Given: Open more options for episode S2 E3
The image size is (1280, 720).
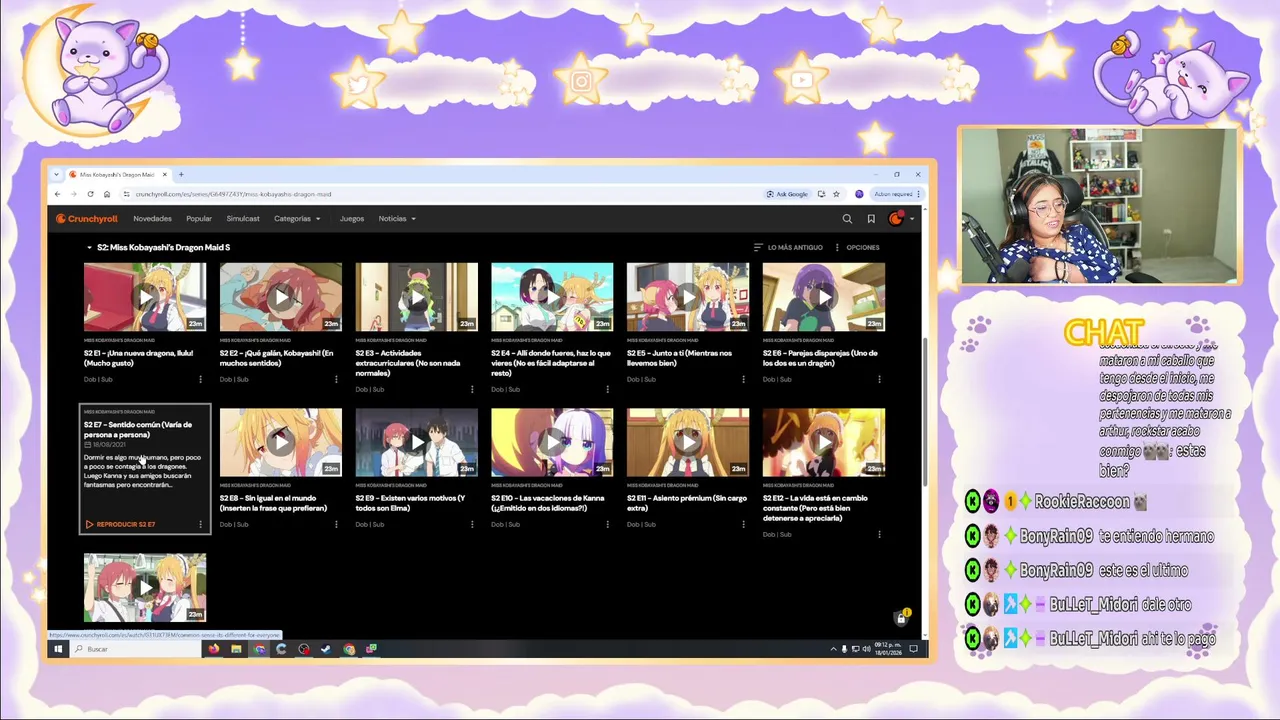Looking at the screenshot, I should 472,389.
